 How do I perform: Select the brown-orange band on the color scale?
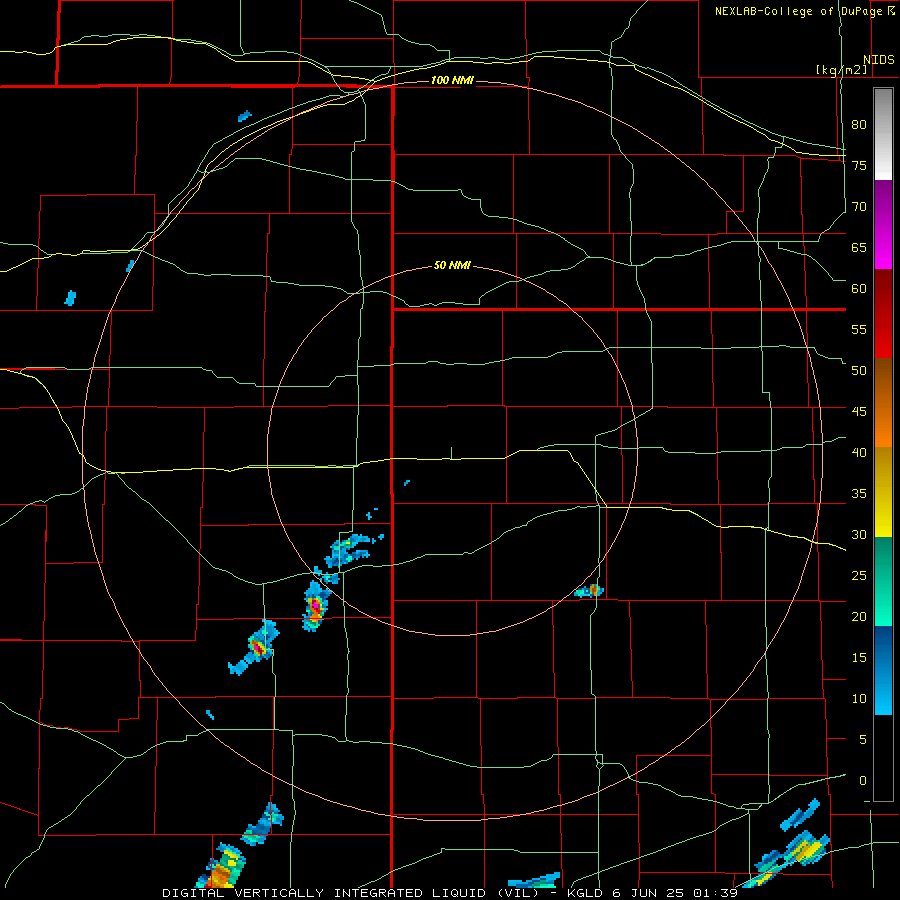point(883,403)
